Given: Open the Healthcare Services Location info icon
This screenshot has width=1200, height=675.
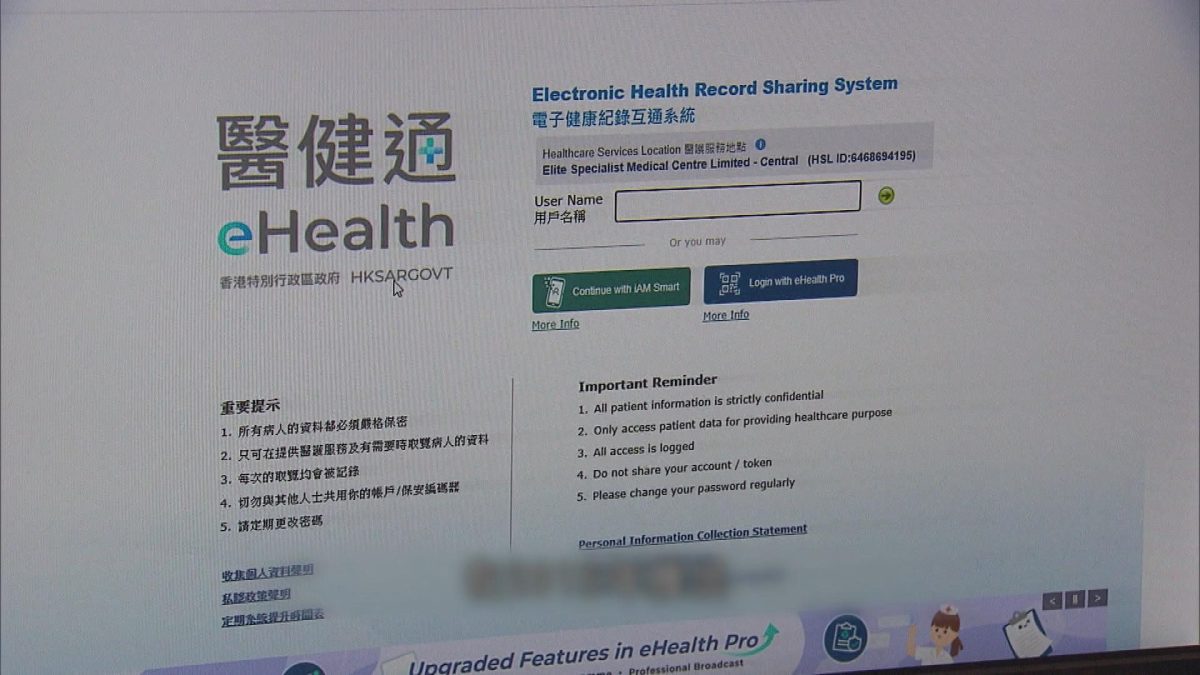Looking at the screenshot, I should point(761,145).
